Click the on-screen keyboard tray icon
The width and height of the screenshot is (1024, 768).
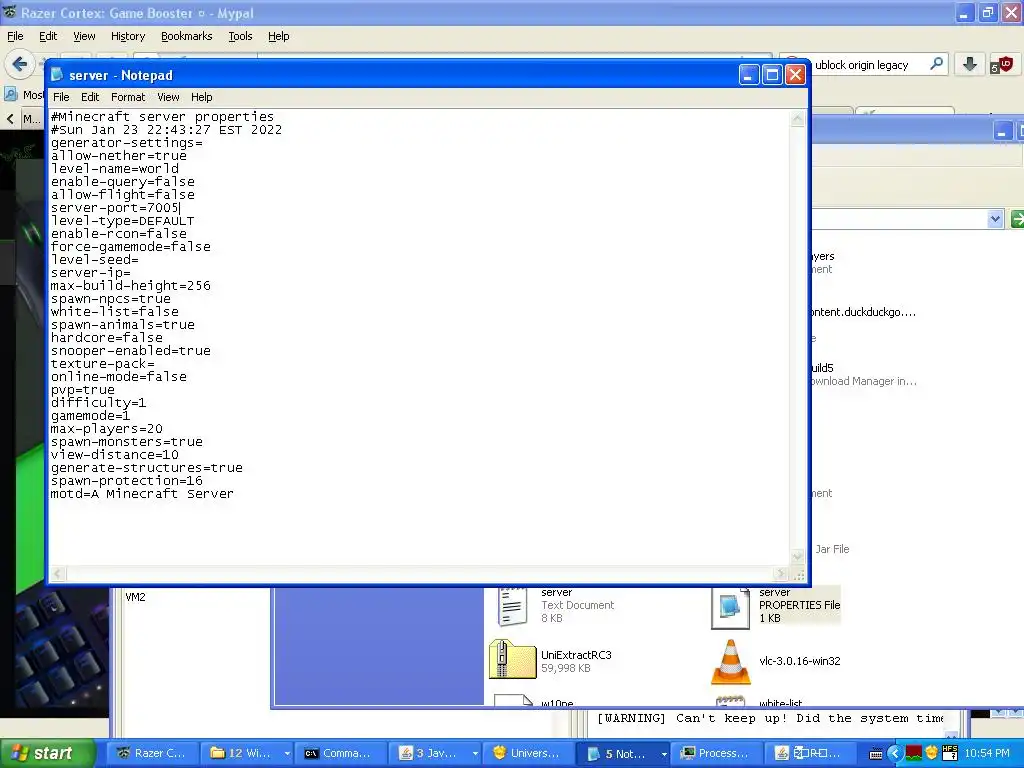click(876, 754)
